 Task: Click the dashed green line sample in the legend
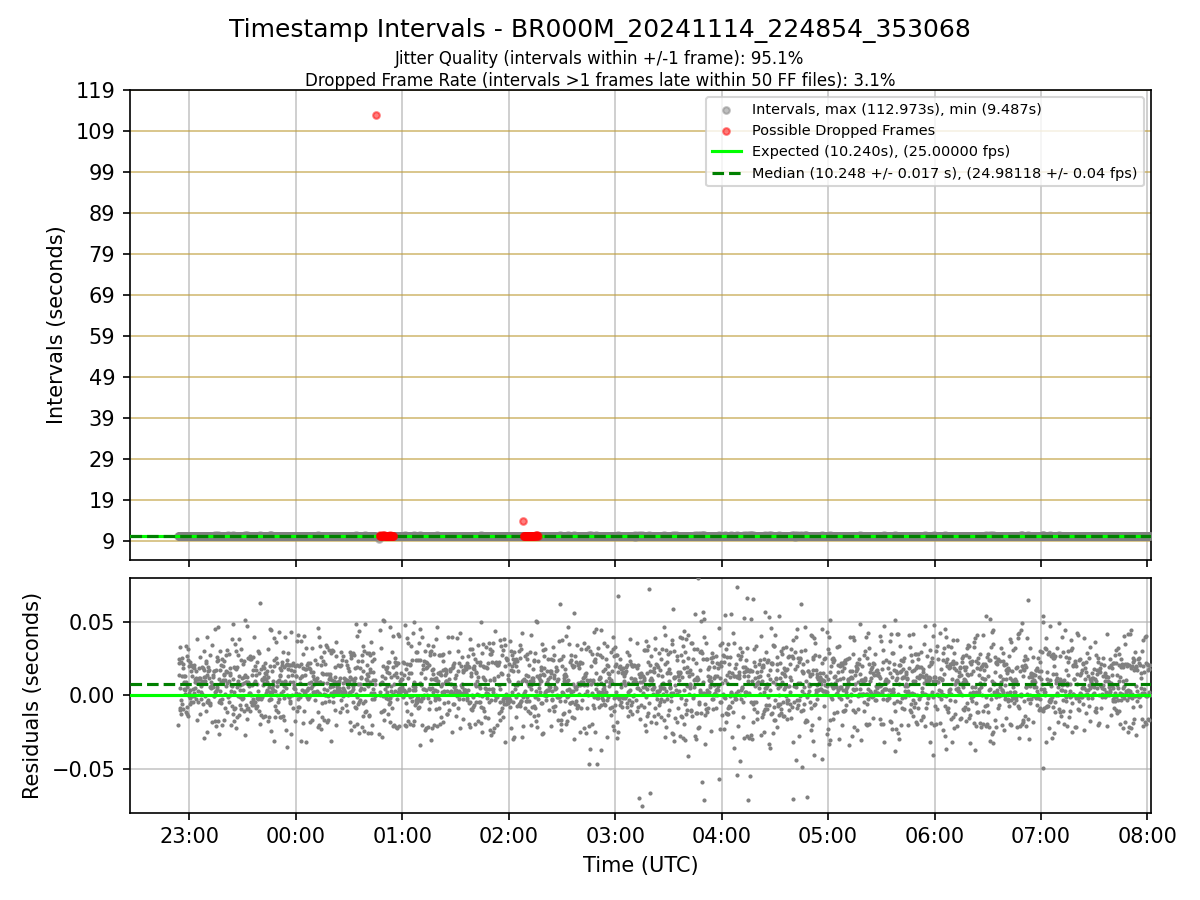(x=727, y=174)
